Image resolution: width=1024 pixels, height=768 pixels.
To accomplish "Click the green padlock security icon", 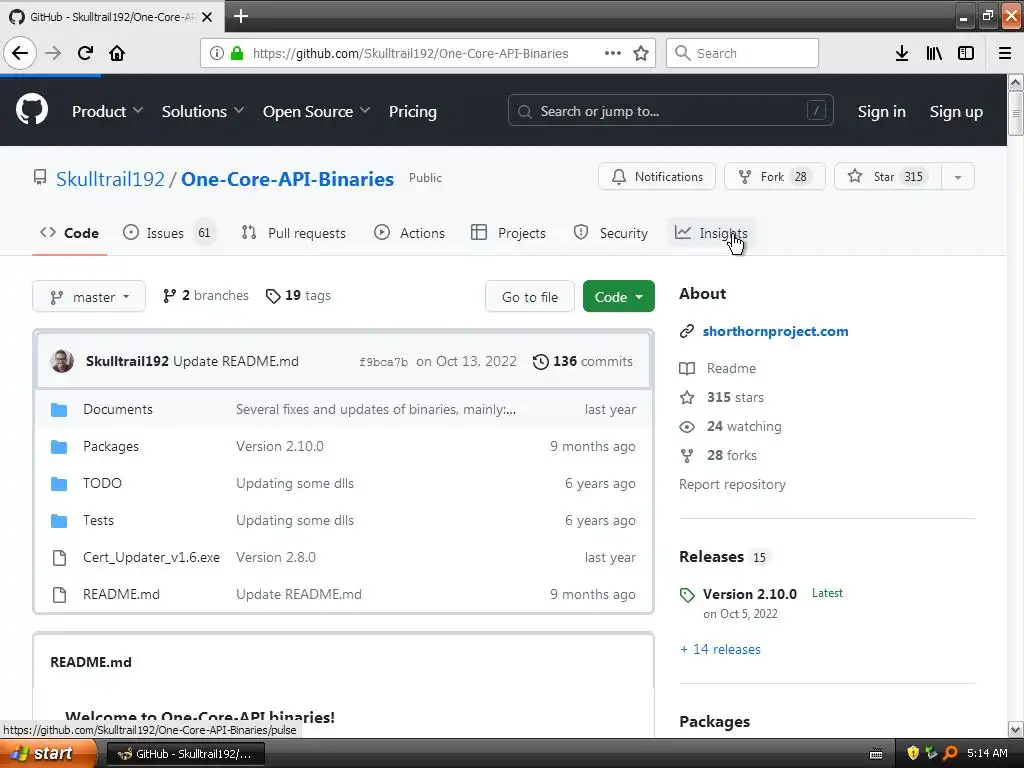I will [x=237, y=53].
